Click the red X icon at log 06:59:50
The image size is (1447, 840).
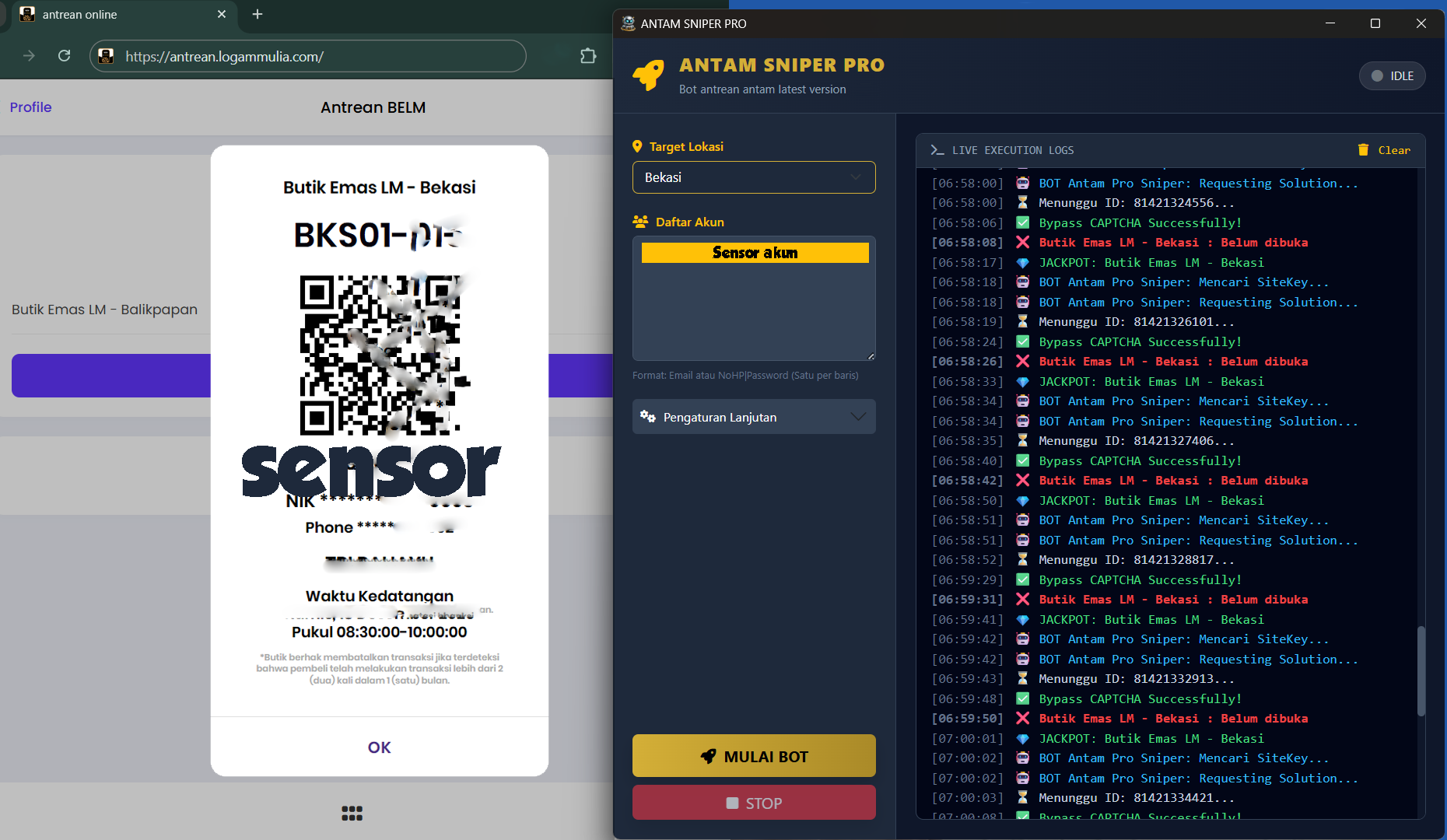point(1022,719)
